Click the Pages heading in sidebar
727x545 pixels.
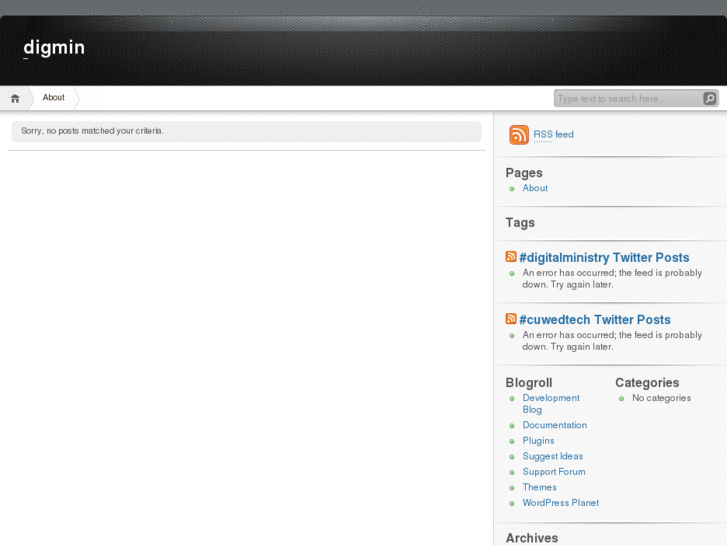(x=524, y=173)
